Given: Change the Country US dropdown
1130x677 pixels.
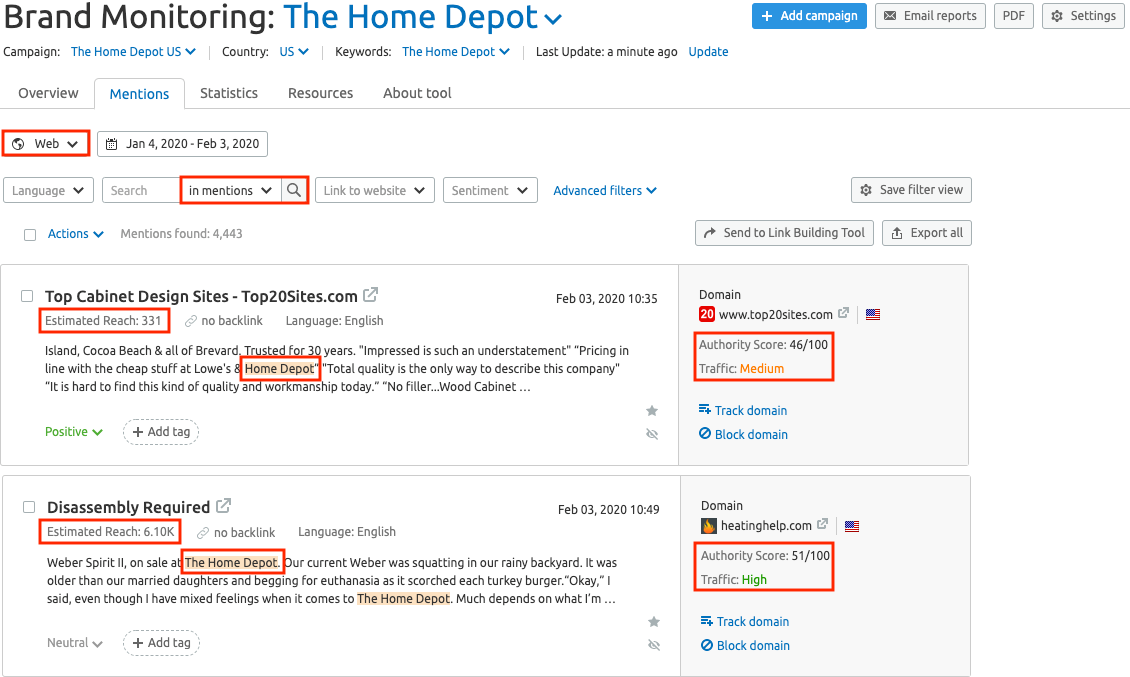Looking at the screenshot, I should [x=294, y=51].
